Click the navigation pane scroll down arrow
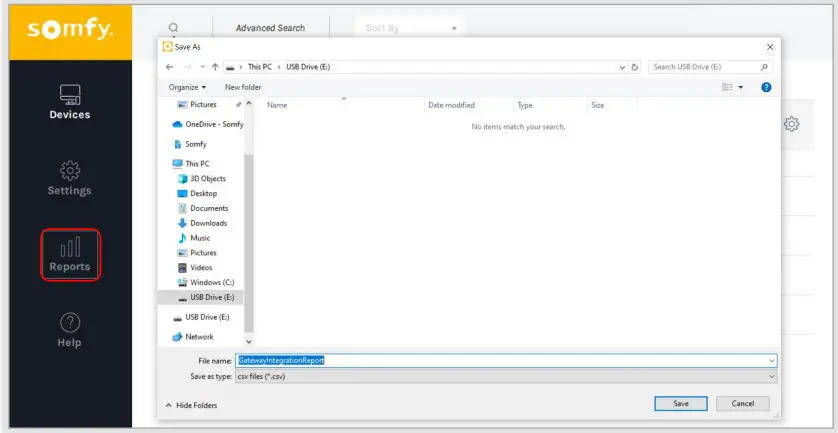 point(249,341)
